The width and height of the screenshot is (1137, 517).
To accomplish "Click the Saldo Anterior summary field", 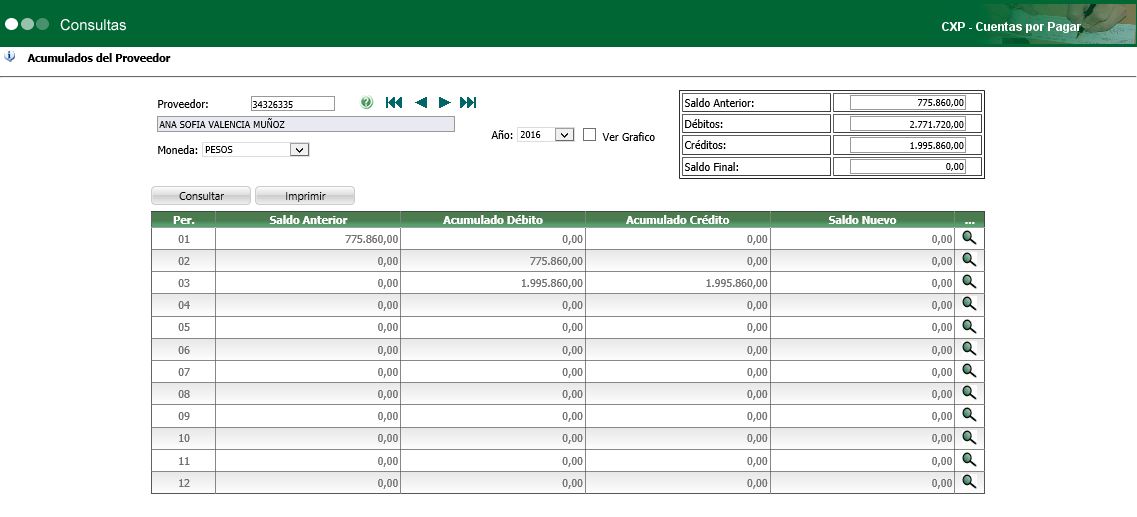I will (x=908, y=103).
